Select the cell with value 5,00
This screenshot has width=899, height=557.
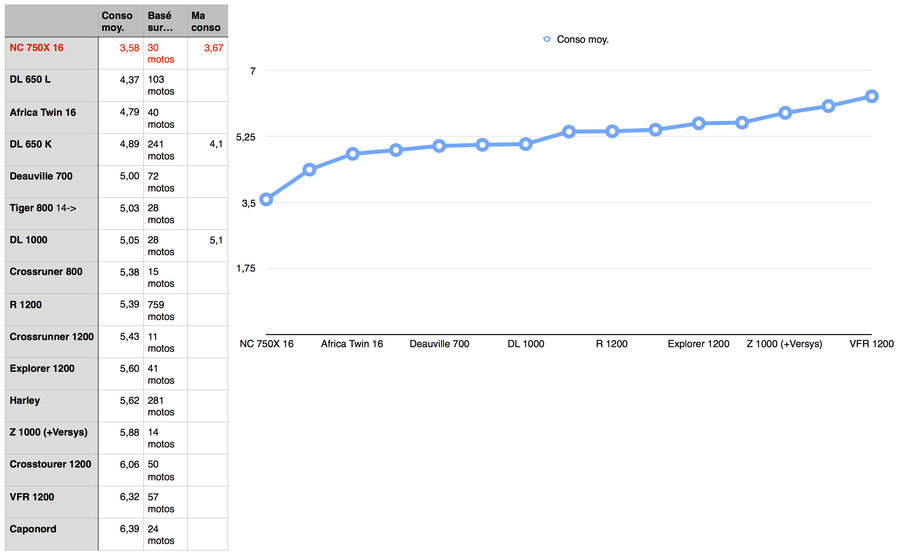tap(121, 182)
